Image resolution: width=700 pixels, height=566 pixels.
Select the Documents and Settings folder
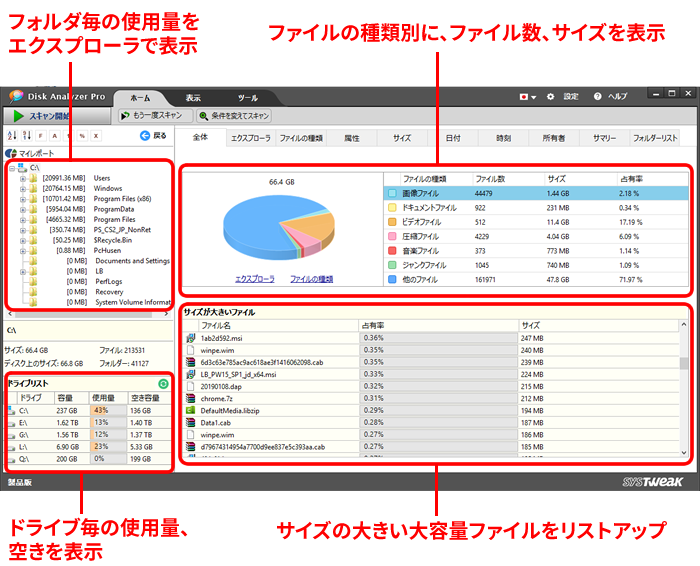132,261
